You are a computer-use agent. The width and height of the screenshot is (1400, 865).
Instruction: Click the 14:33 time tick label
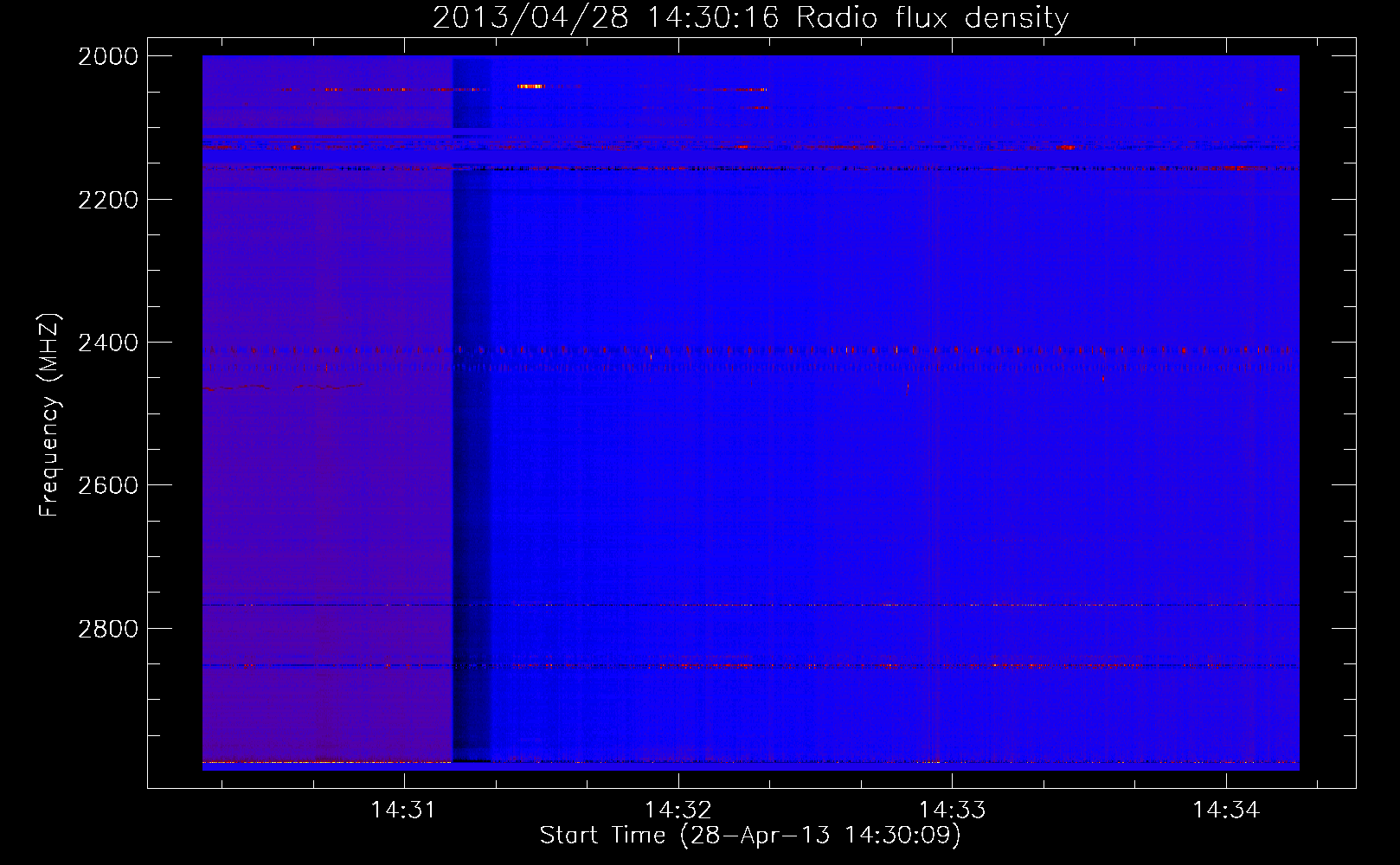952,810
